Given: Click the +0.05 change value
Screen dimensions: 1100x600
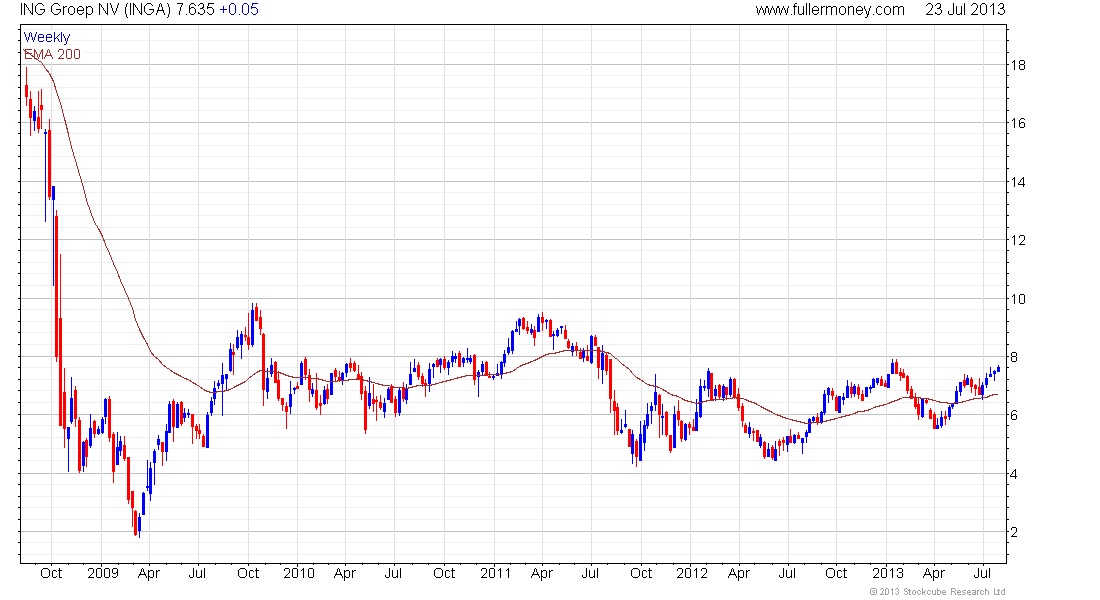Looking at the screenshot, I should 239,10.
